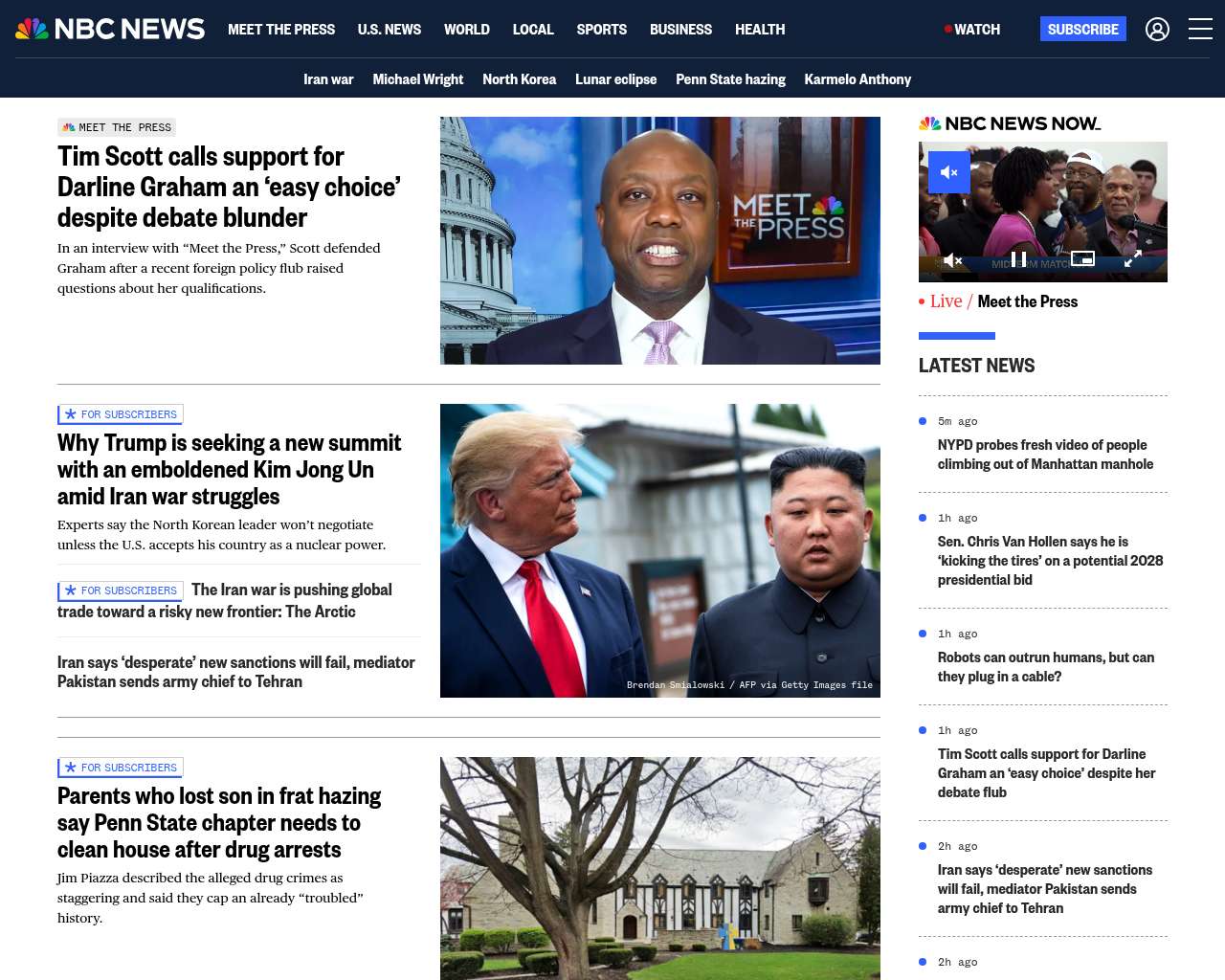Open the fraternity house photo
This screenshot has width=1225, height=980.
[x=660, y=868]
